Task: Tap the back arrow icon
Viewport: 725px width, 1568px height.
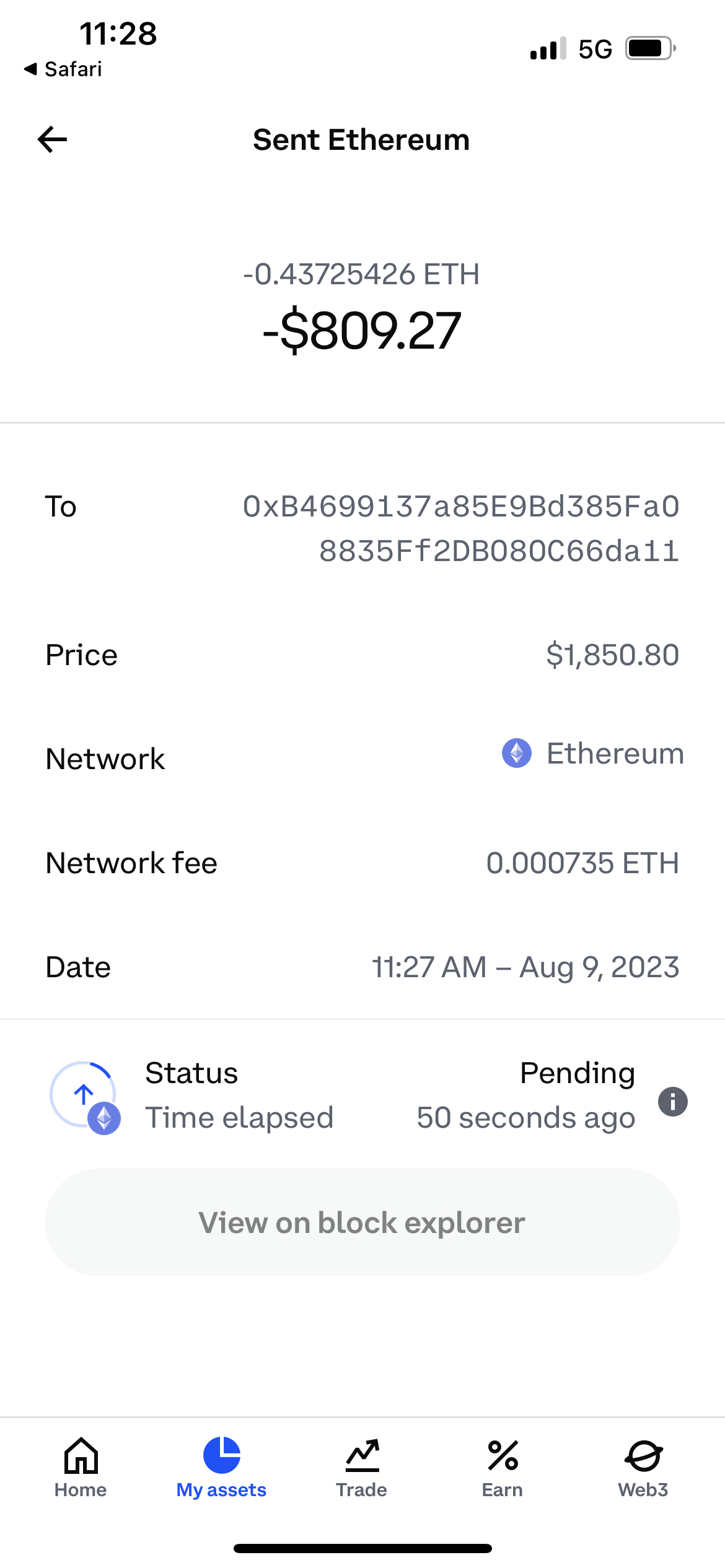Action: [x=53, y=139]
